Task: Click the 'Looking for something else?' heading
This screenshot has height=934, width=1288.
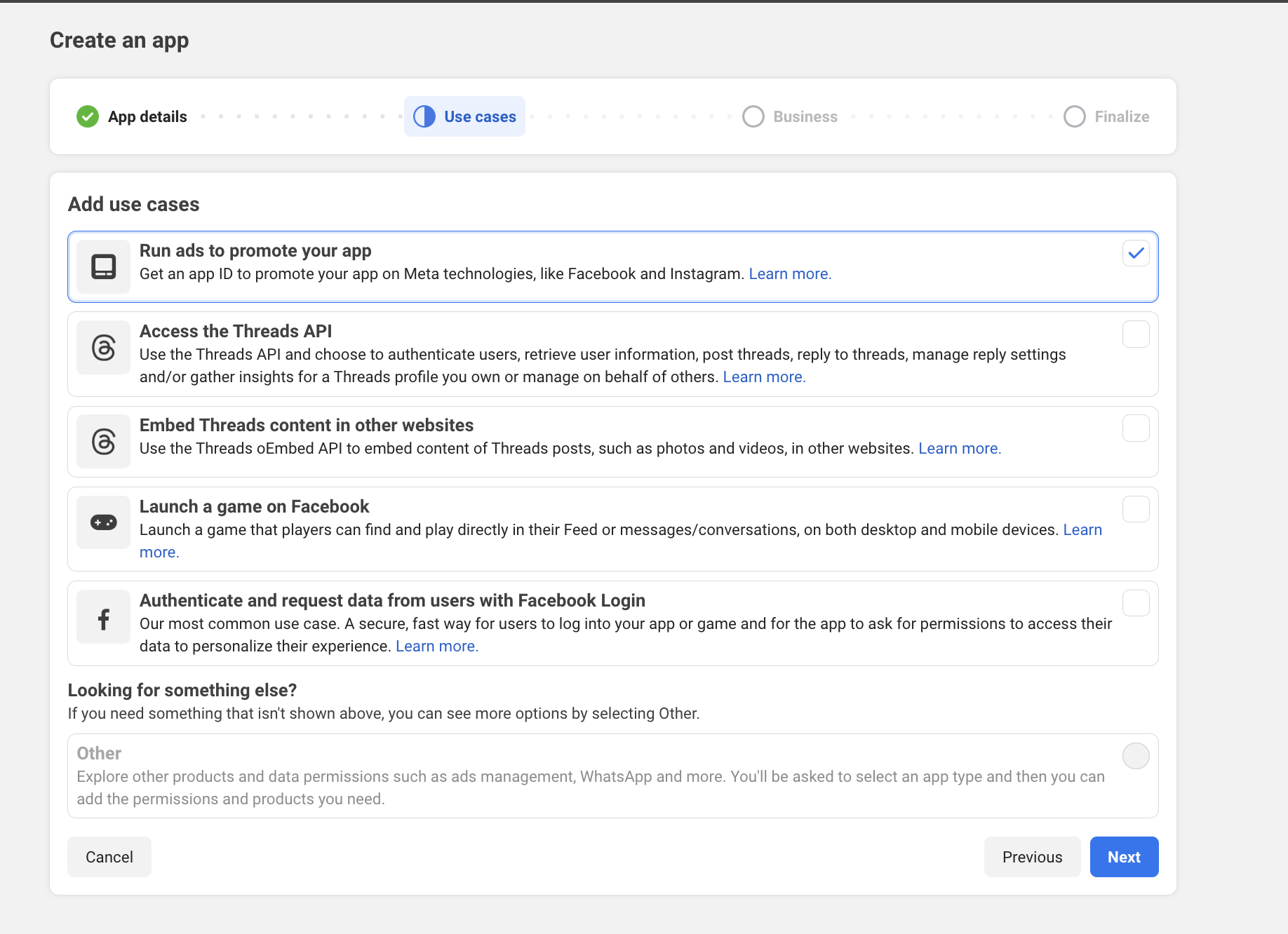Action: click(x=182, y=690)
